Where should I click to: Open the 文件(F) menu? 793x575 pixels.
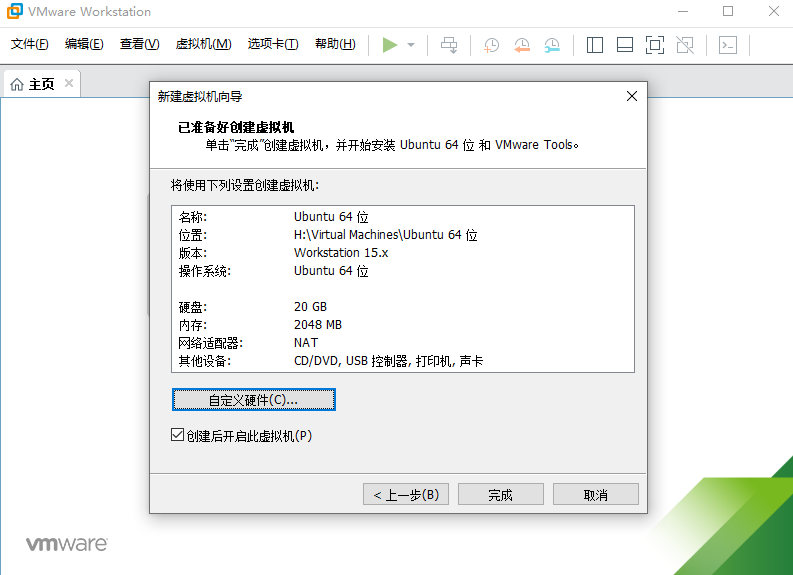[x=29, y=45]
